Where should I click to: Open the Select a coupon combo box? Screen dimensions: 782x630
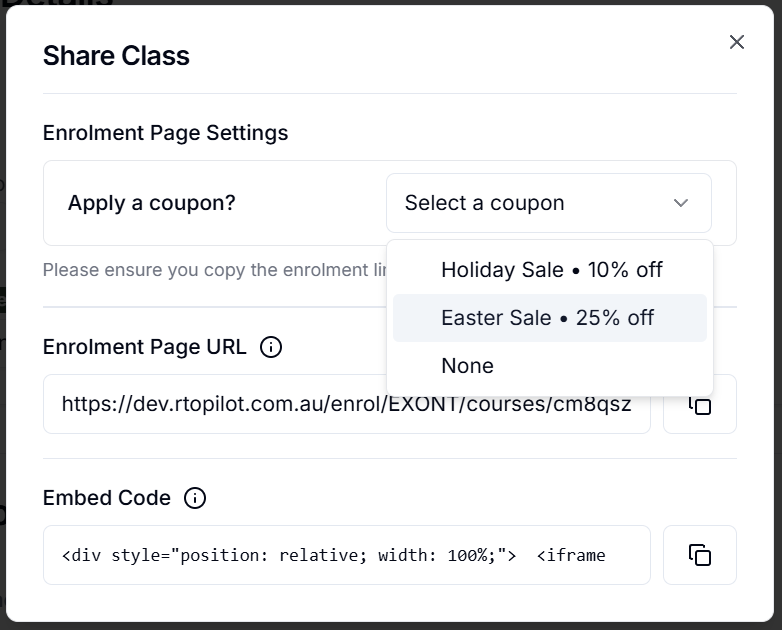click(x=549, y=203)
